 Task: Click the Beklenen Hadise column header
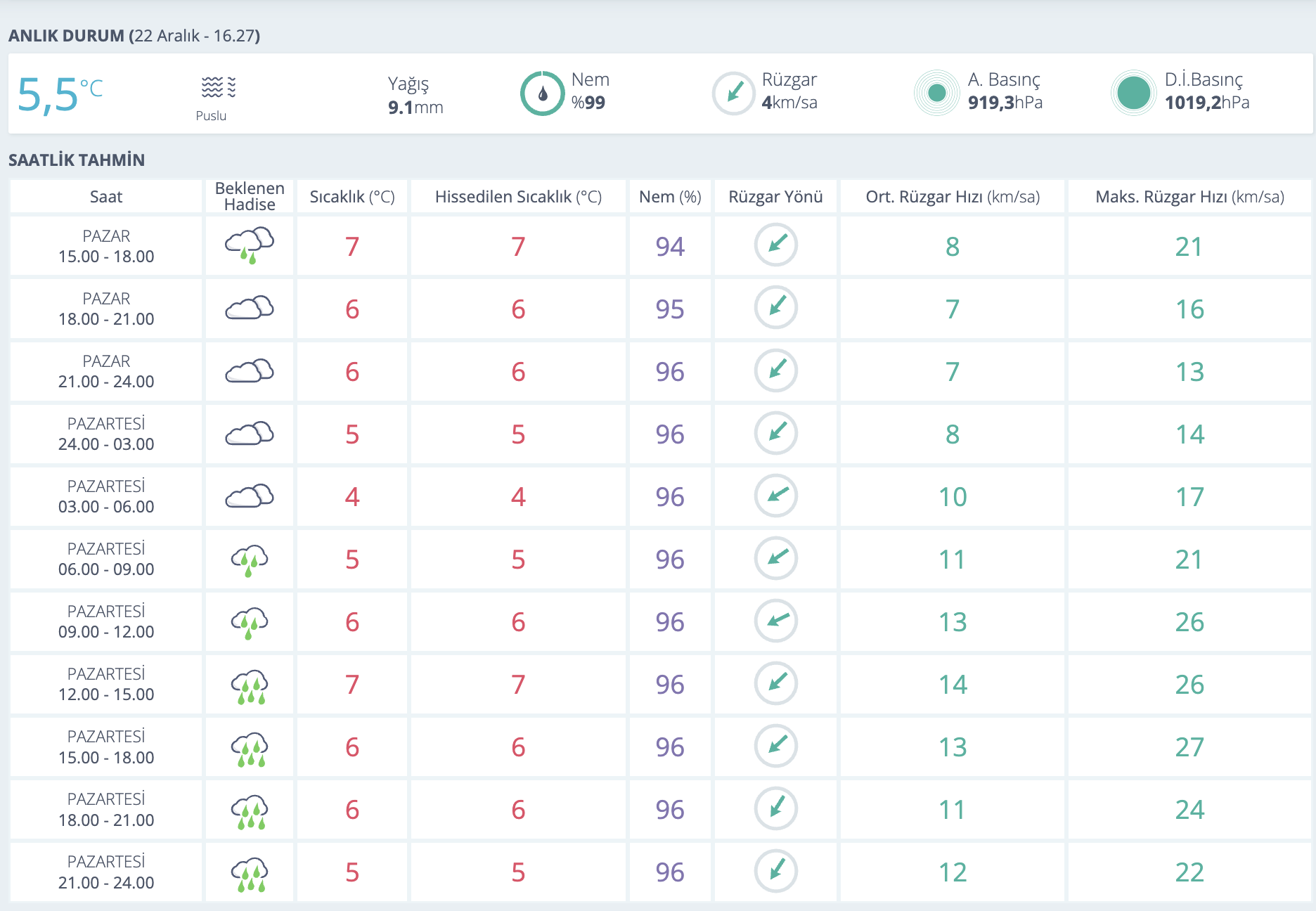250,196
